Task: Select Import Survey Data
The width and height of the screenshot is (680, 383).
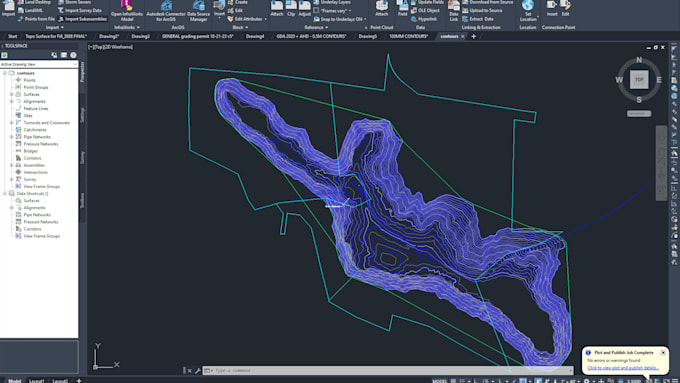Action: click(x=80, y=10)
